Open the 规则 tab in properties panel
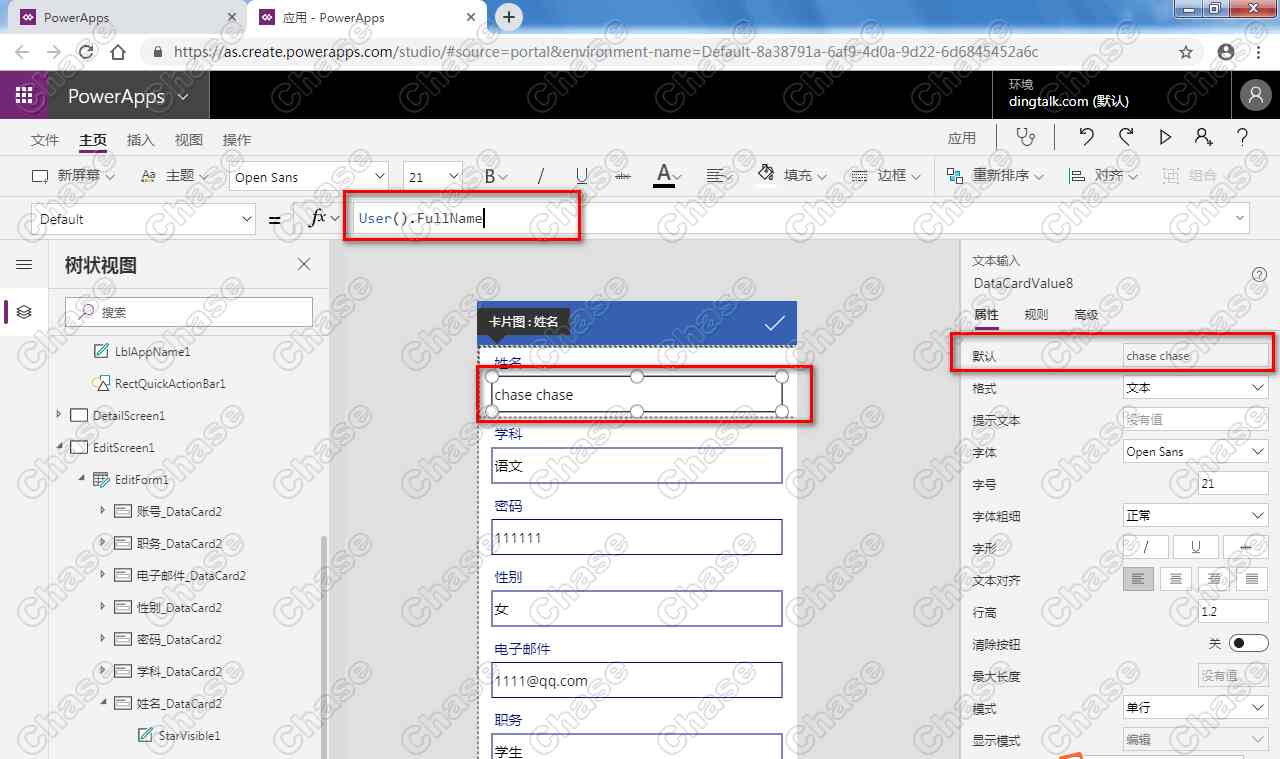The width and height of the screenshot is (1280, 759). (x=1036, y=313)
